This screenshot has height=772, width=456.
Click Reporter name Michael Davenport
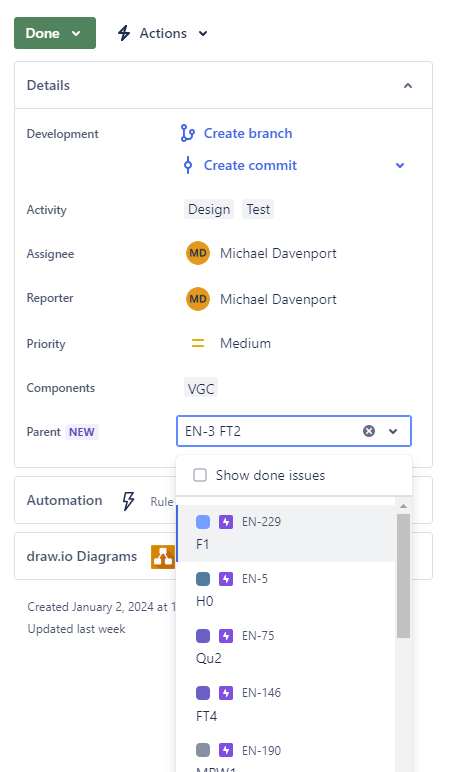coord(278,299)
